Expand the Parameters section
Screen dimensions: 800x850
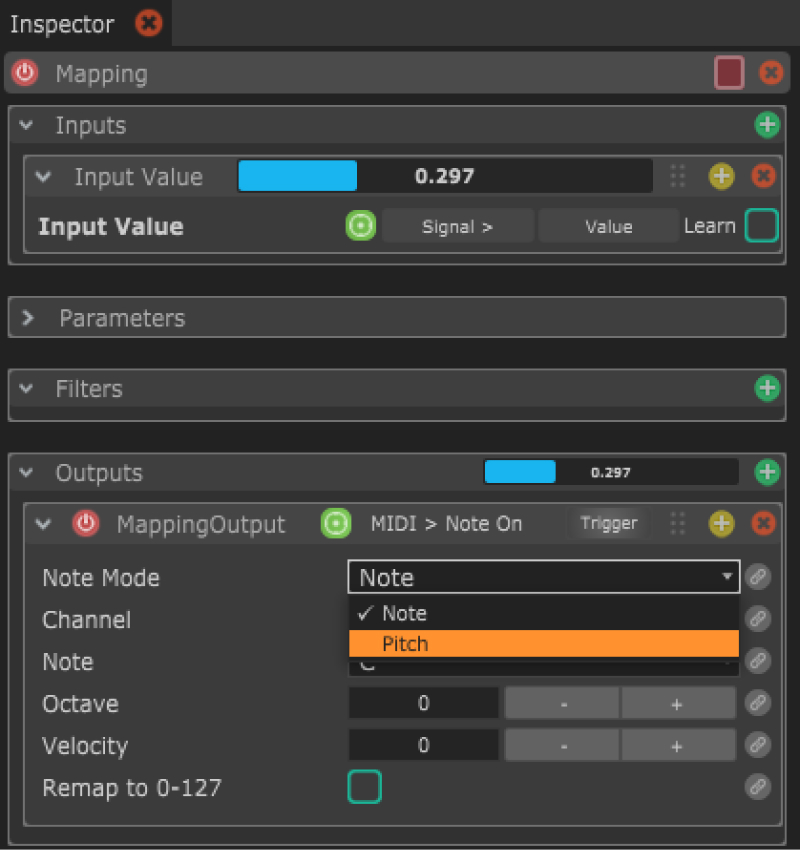(28, 318)
